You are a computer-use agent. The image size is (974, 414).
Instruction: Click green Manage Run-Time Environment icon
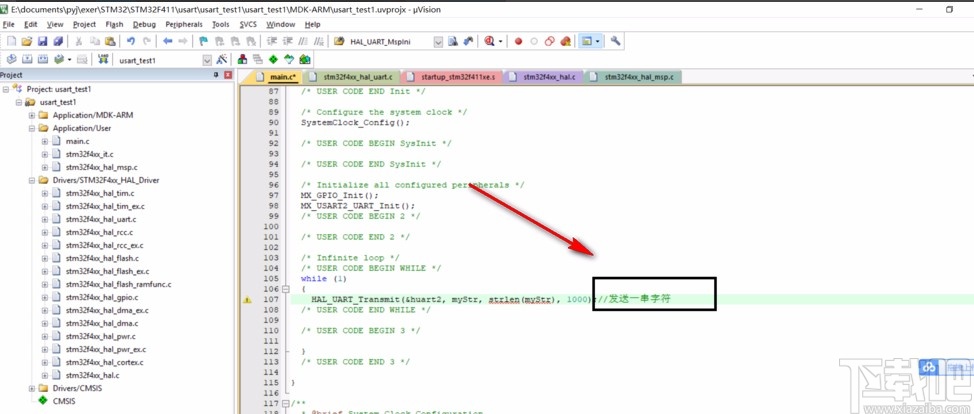pyautogui.click(x=273, y=60)
